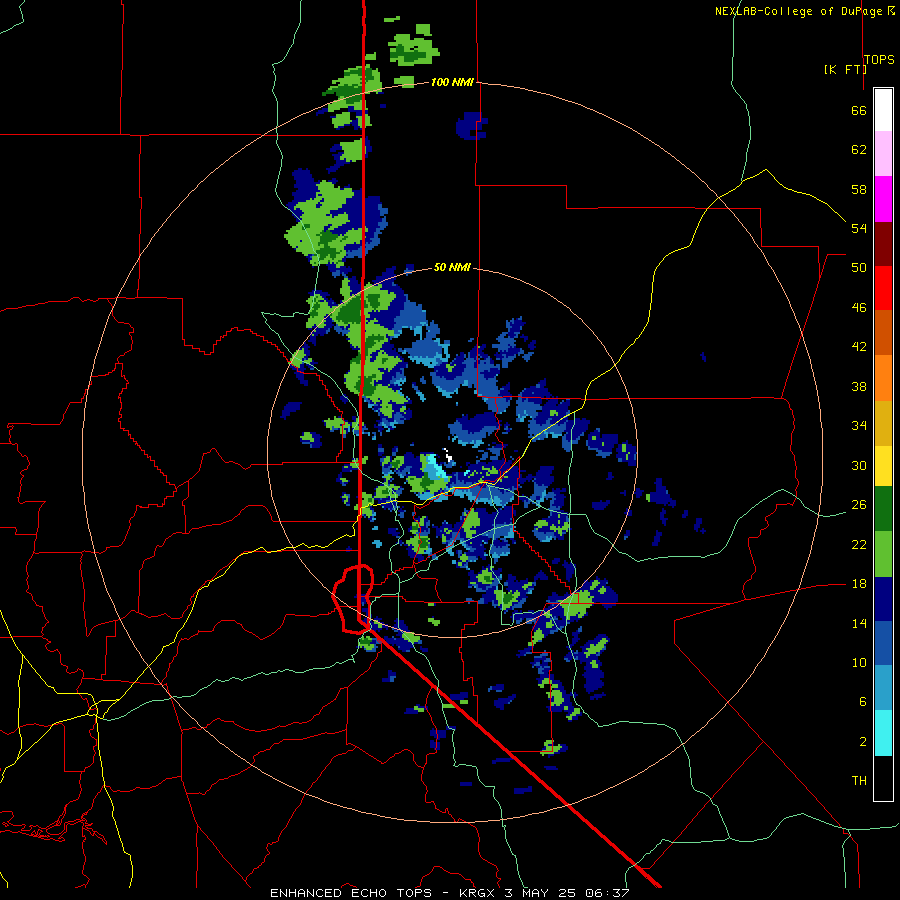
Task: Click the '3 MAY 25 06:37' timestamp
Action: coord(567,893)
